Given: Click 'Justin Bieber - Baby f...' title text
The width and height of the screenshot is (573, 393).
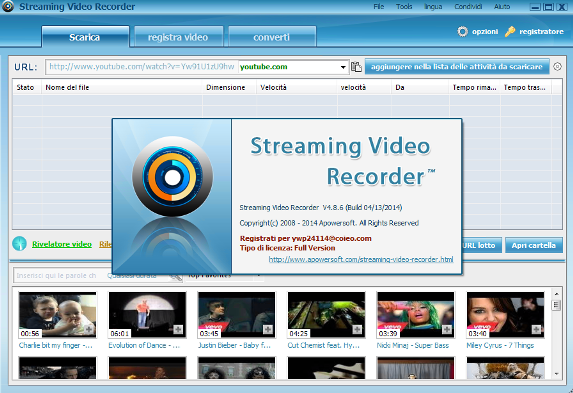Looking at the screenshot, I should click(x=234, y=345).
